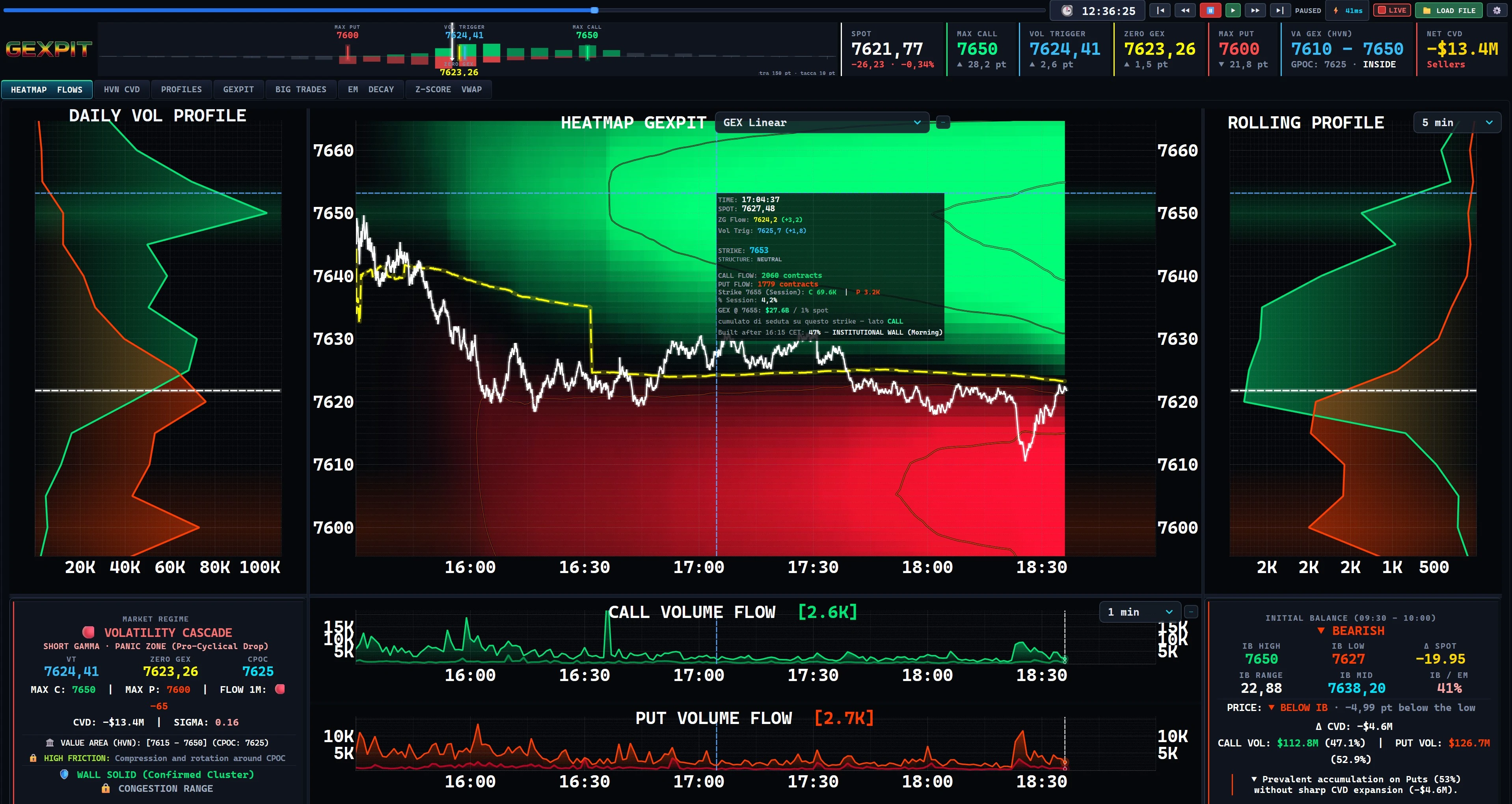
Task: Switch to BIG TRADES tab
Action: point(300,90)
